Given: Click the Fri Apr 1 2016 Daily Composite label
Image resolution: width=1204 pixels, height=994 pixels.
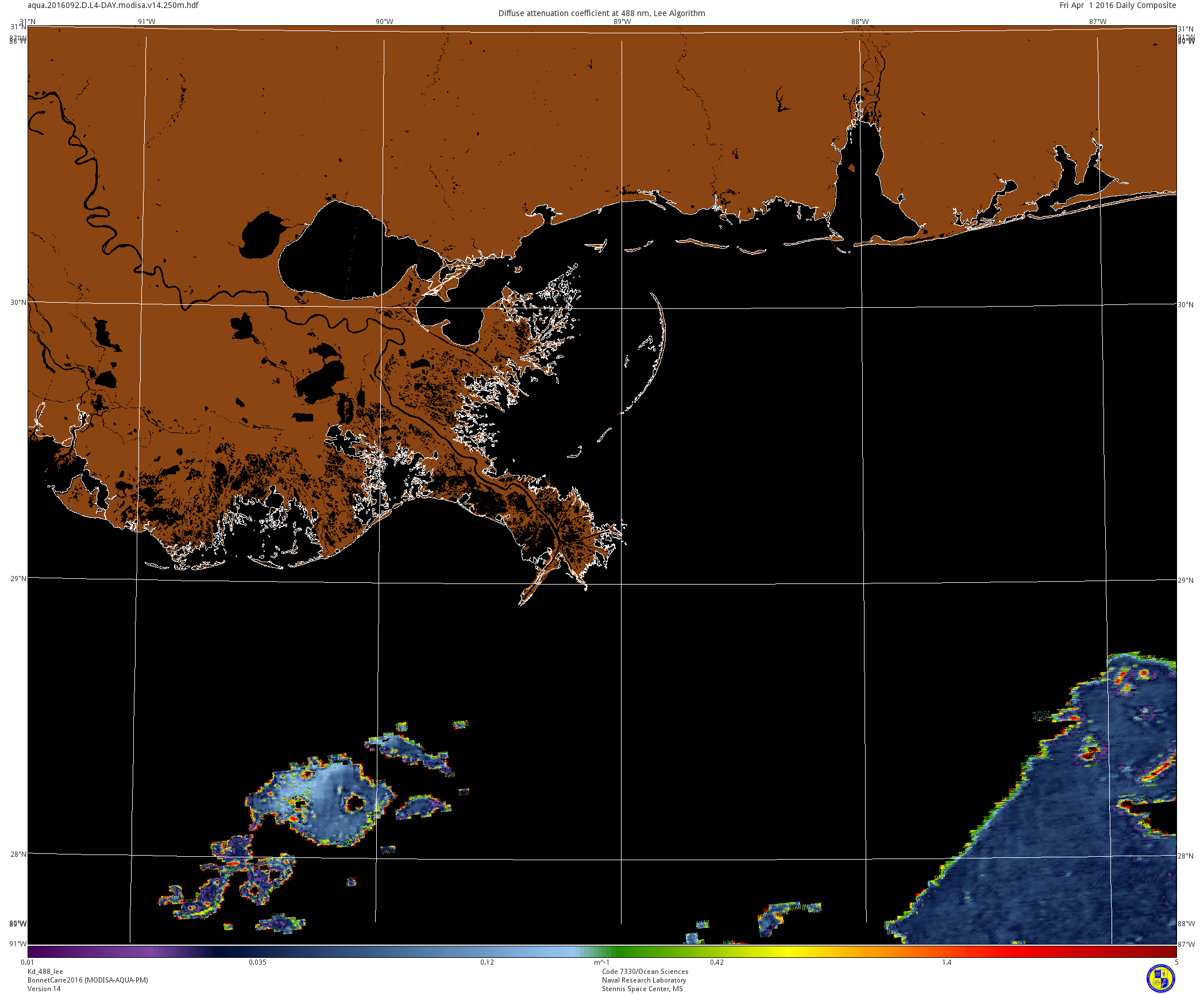Looking at the screenshot, I should coord(1117,5).
